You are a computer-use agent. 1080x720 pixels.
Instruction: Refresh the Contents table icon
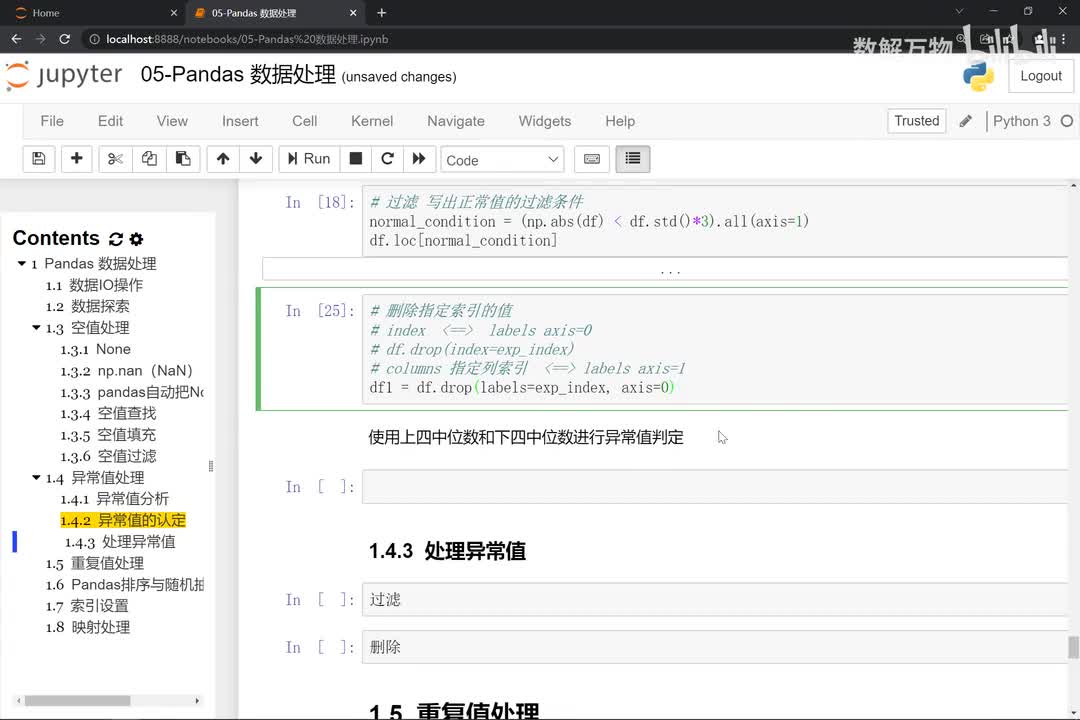[x=116, y=239]
